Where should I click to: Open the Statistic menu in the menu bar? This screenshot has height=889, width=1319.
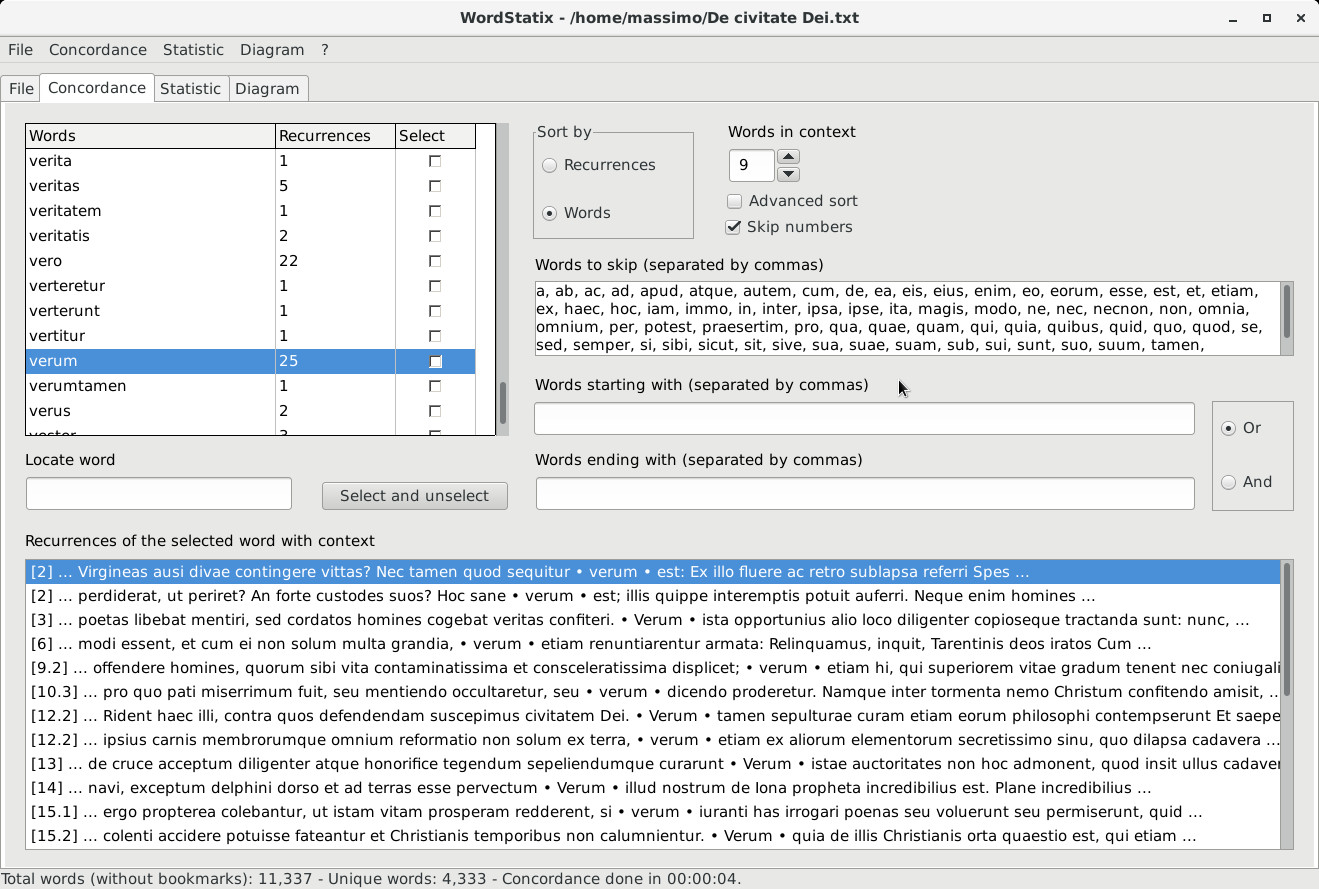[x=193, y=50]
